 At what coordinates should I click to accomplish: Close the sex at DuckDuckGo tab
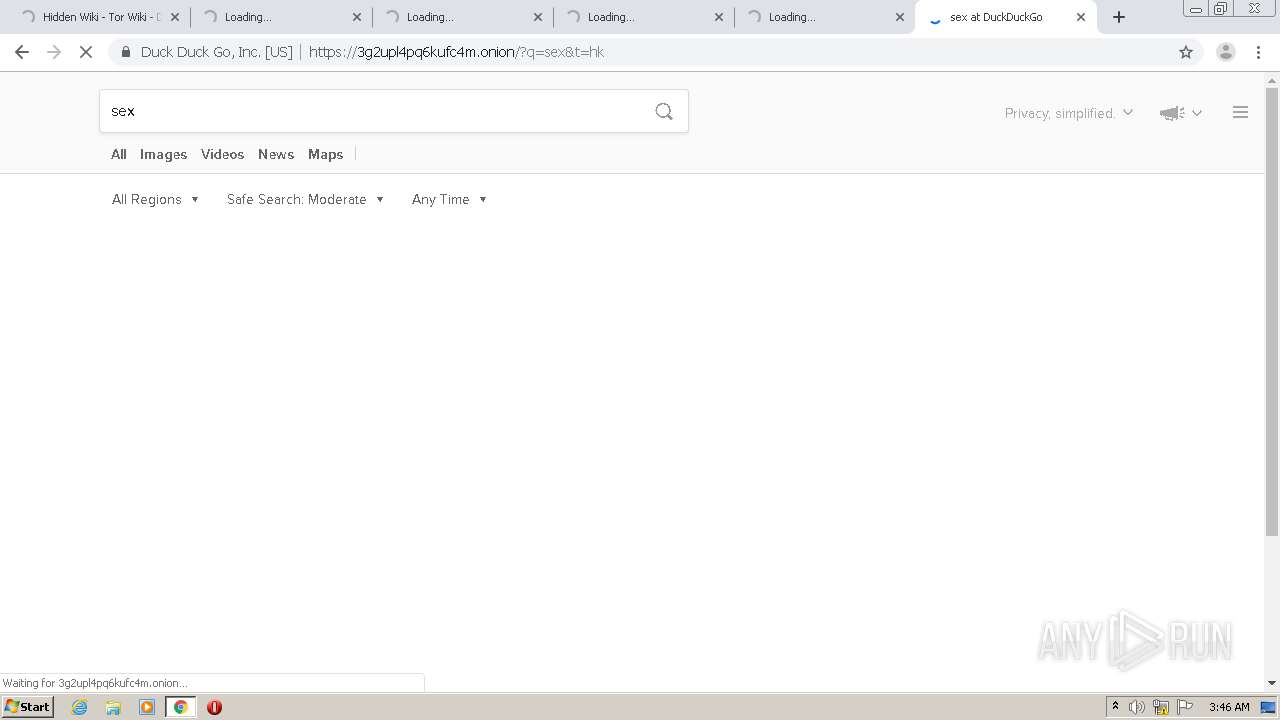(x=1080, y=17)
